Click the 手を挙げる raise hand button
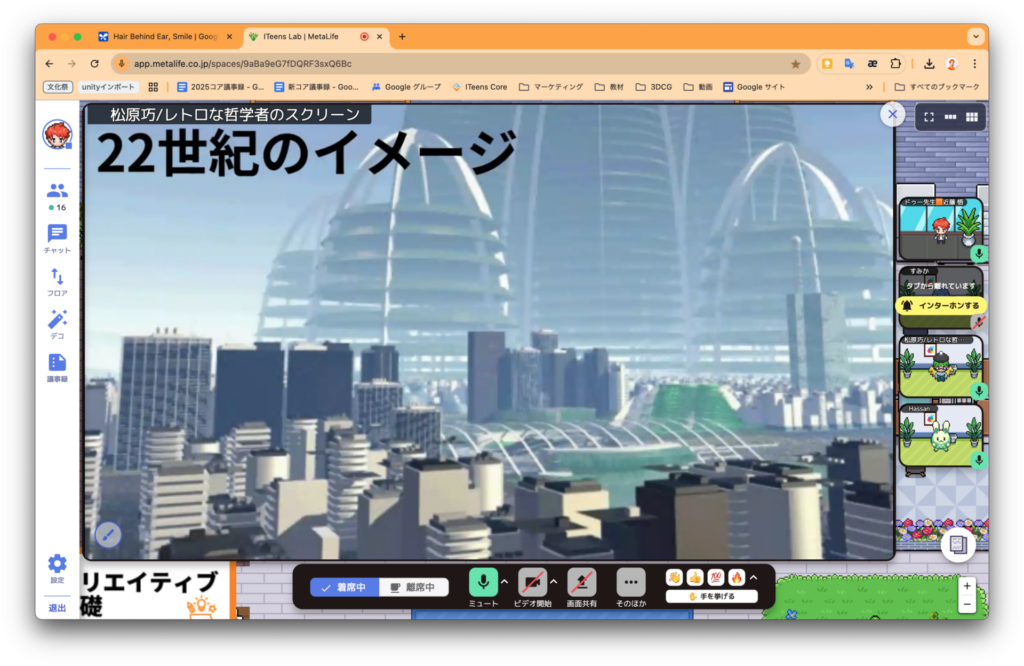 click(712, 596)
